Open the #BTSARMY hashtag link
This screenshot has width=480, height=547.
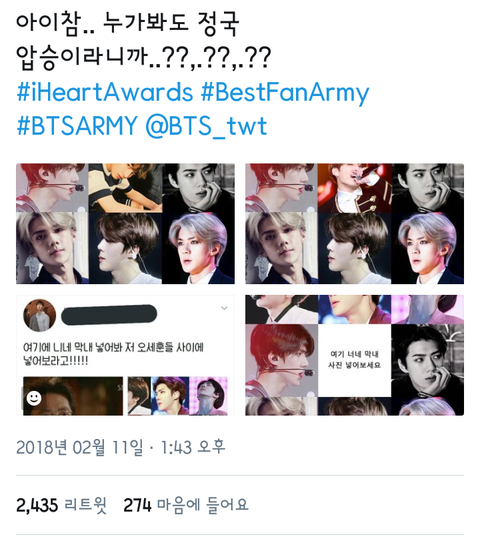pyautogui.click(x=77, y=126)
